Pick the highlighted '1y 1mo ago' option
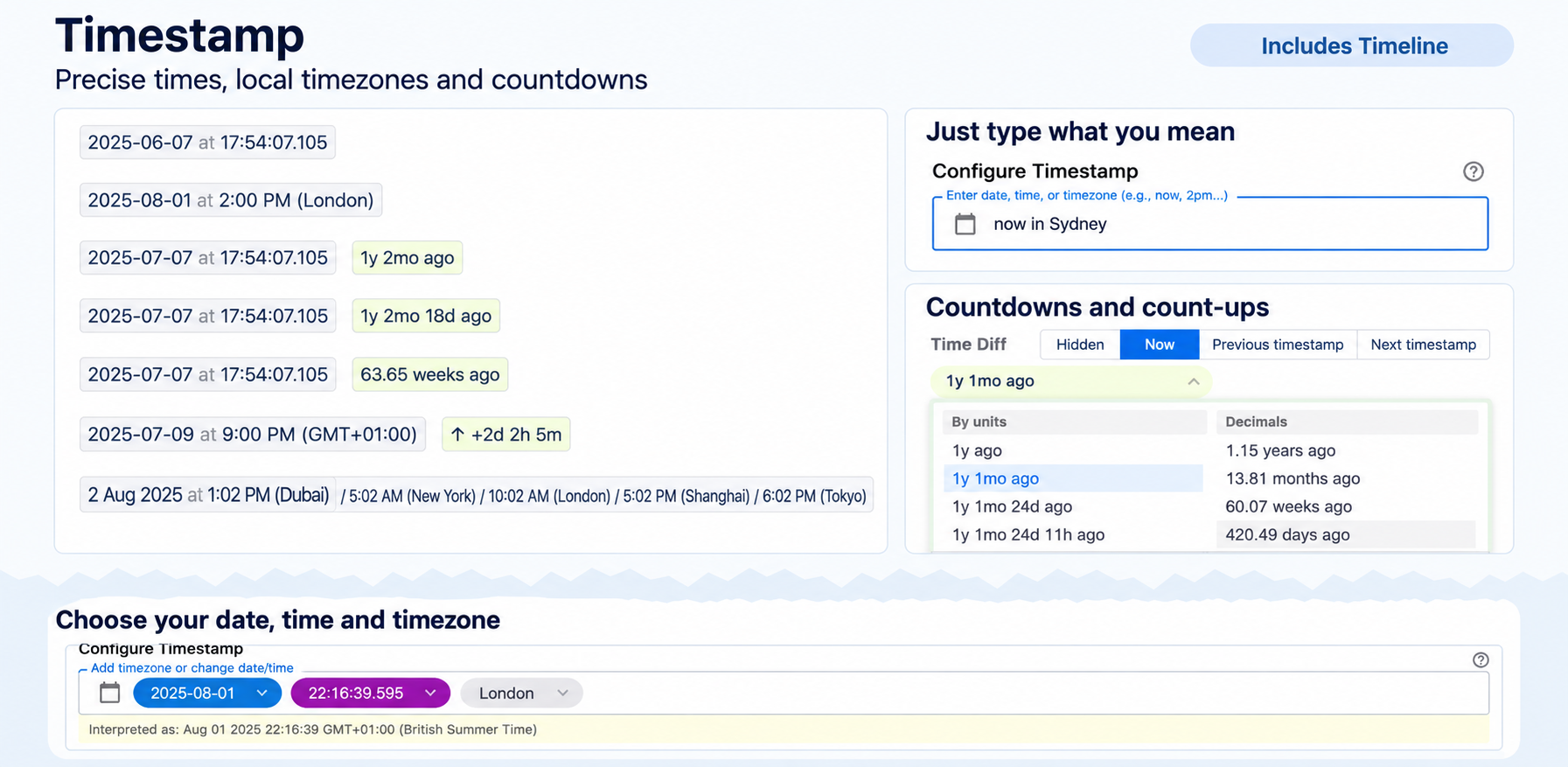1568x767 pixels. point(1073,478)
